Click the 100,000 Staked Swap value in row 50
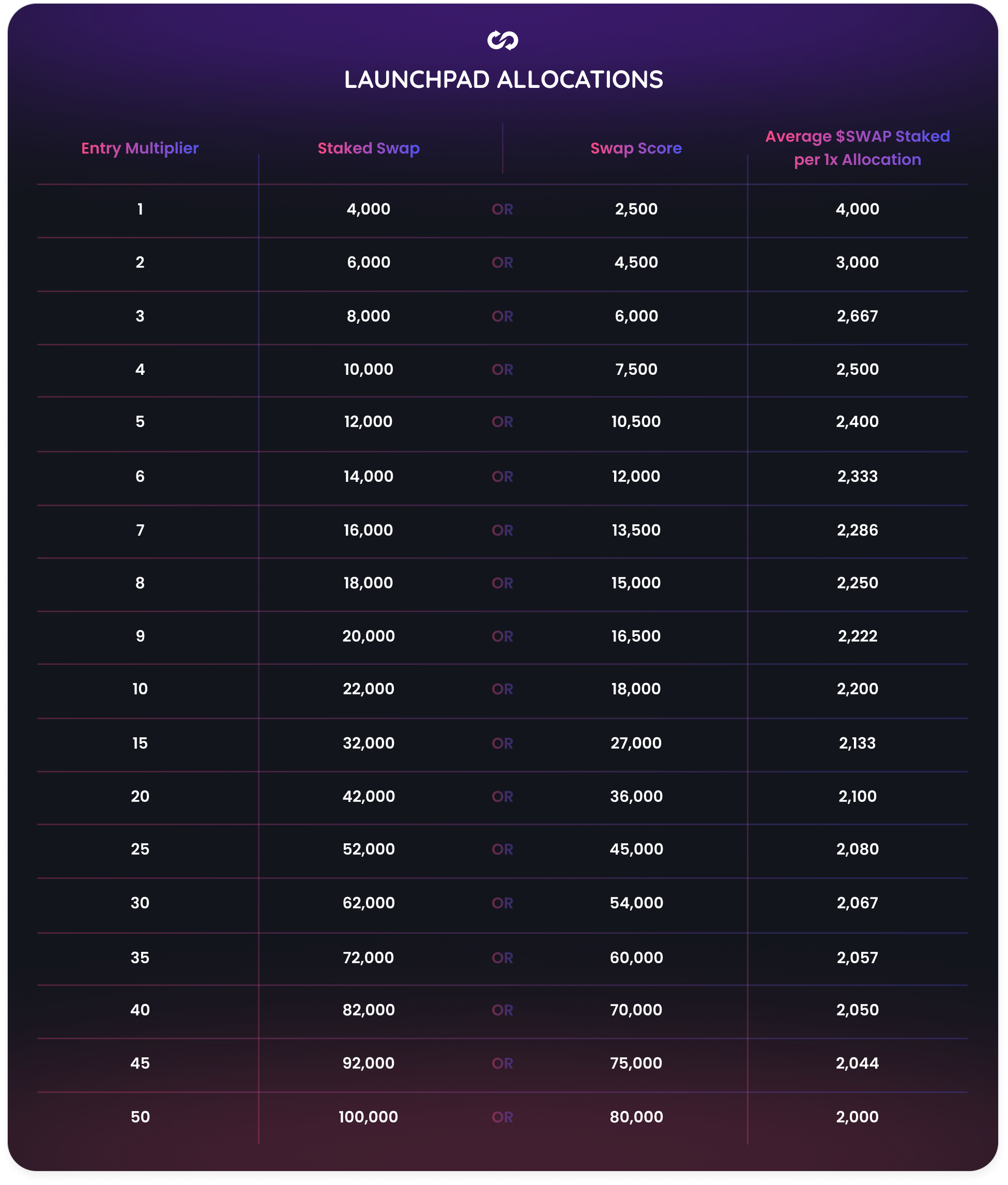Viewport: 1008px width, 1185px height. coord(369,1117)
